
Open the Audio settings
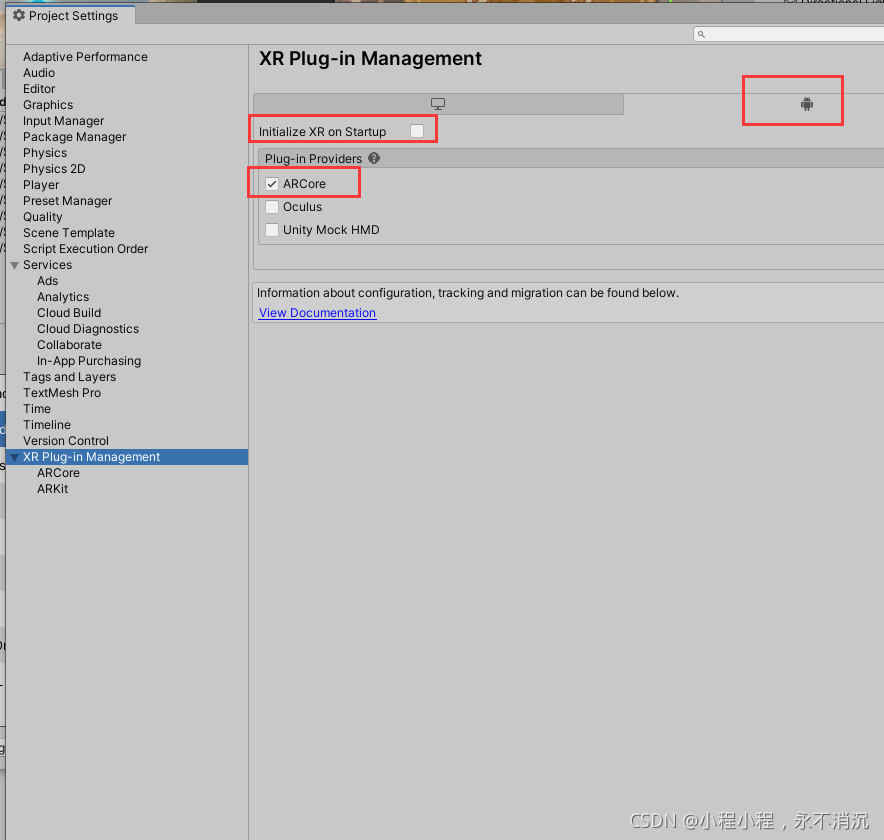tap(39, 73)
